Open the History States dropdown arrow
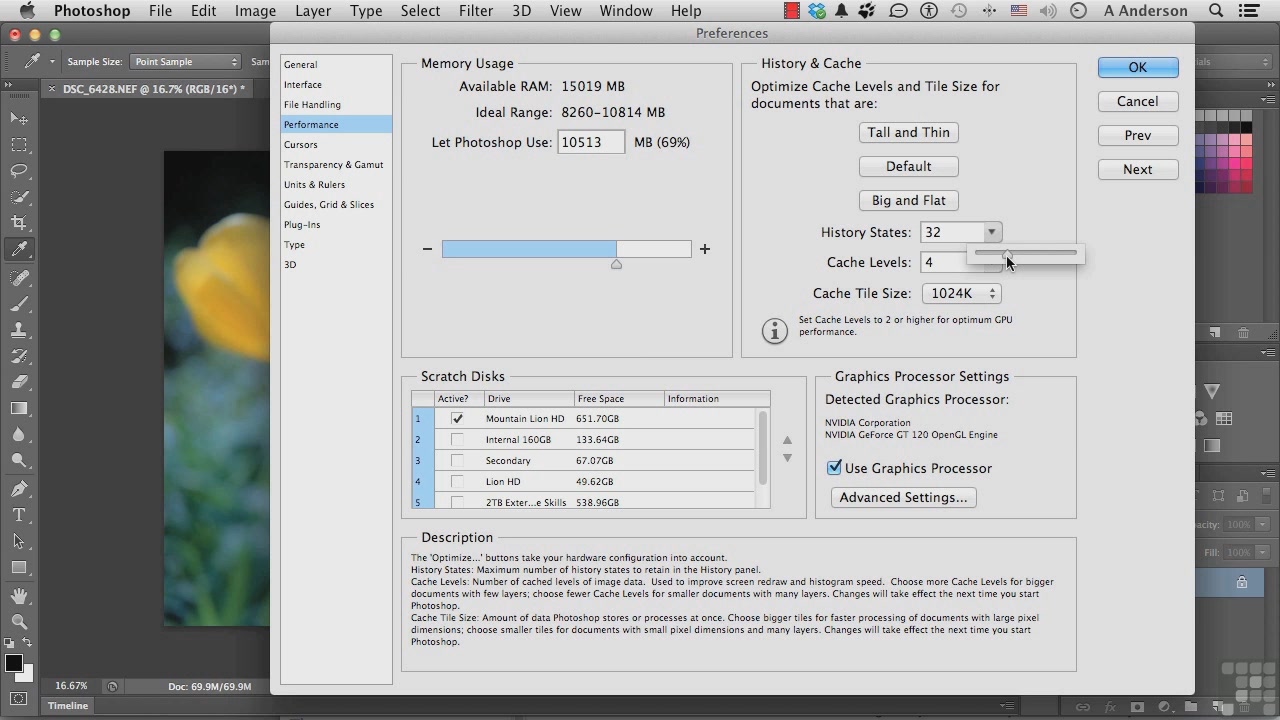The width and height of the screenshot is (1280, 720). point(991,232)
